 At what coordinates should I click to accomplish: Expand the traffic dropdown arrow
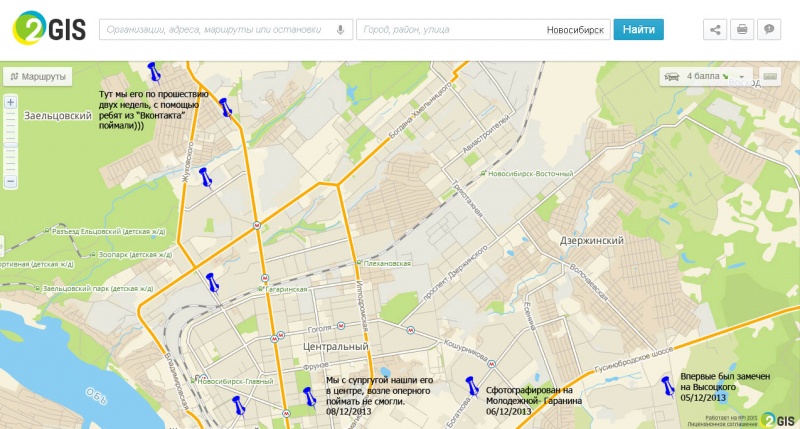[x=741, y=76]
